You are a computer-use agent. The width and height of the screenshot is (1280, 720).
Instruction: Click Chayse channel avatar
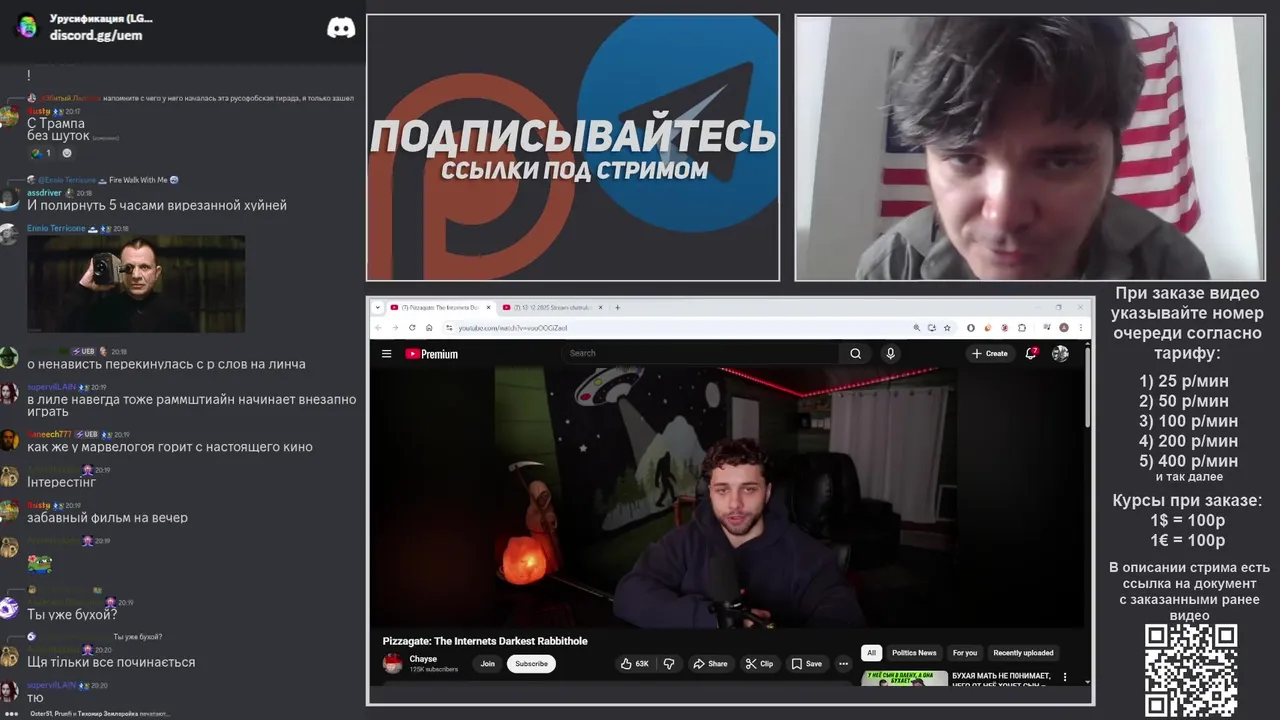(x=393, y=663)
